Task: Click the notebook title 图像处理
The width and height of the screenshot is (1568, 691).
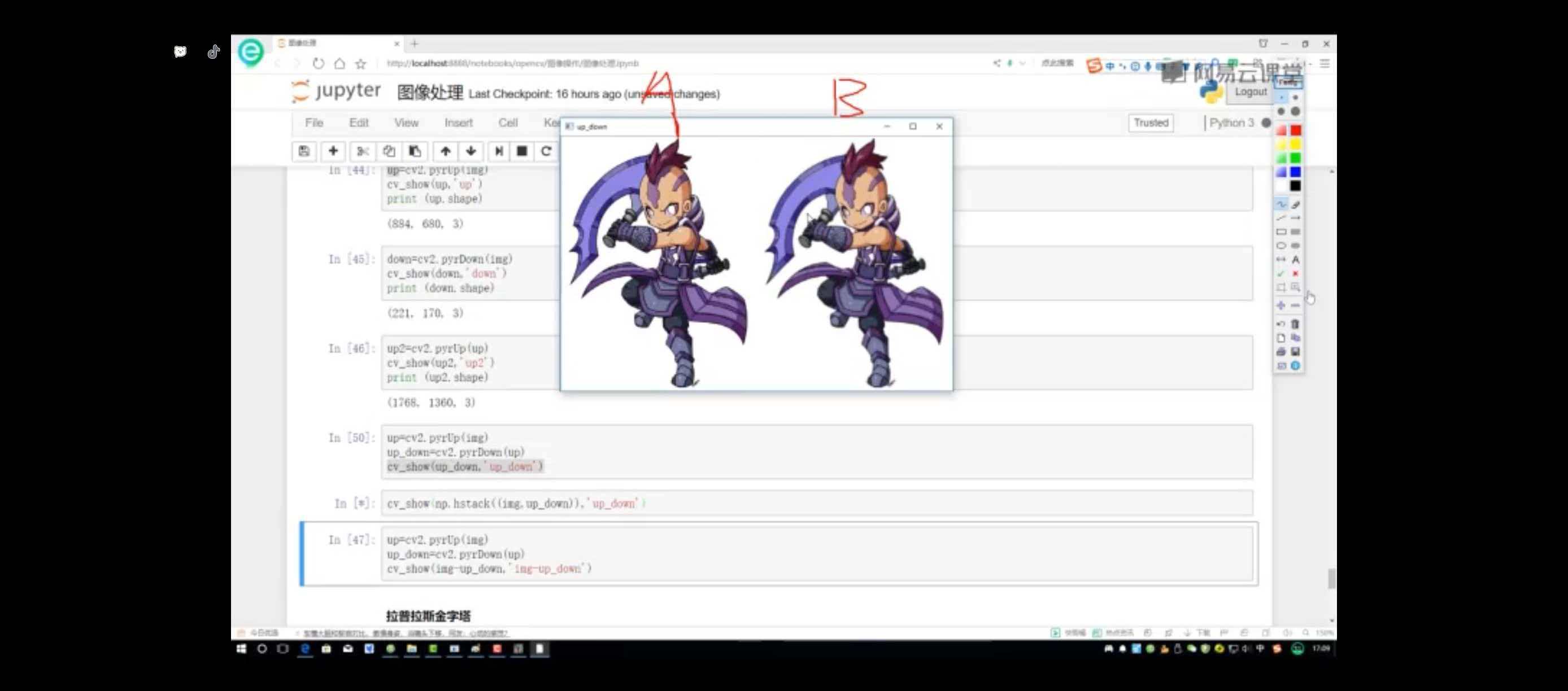Action: 430,93
